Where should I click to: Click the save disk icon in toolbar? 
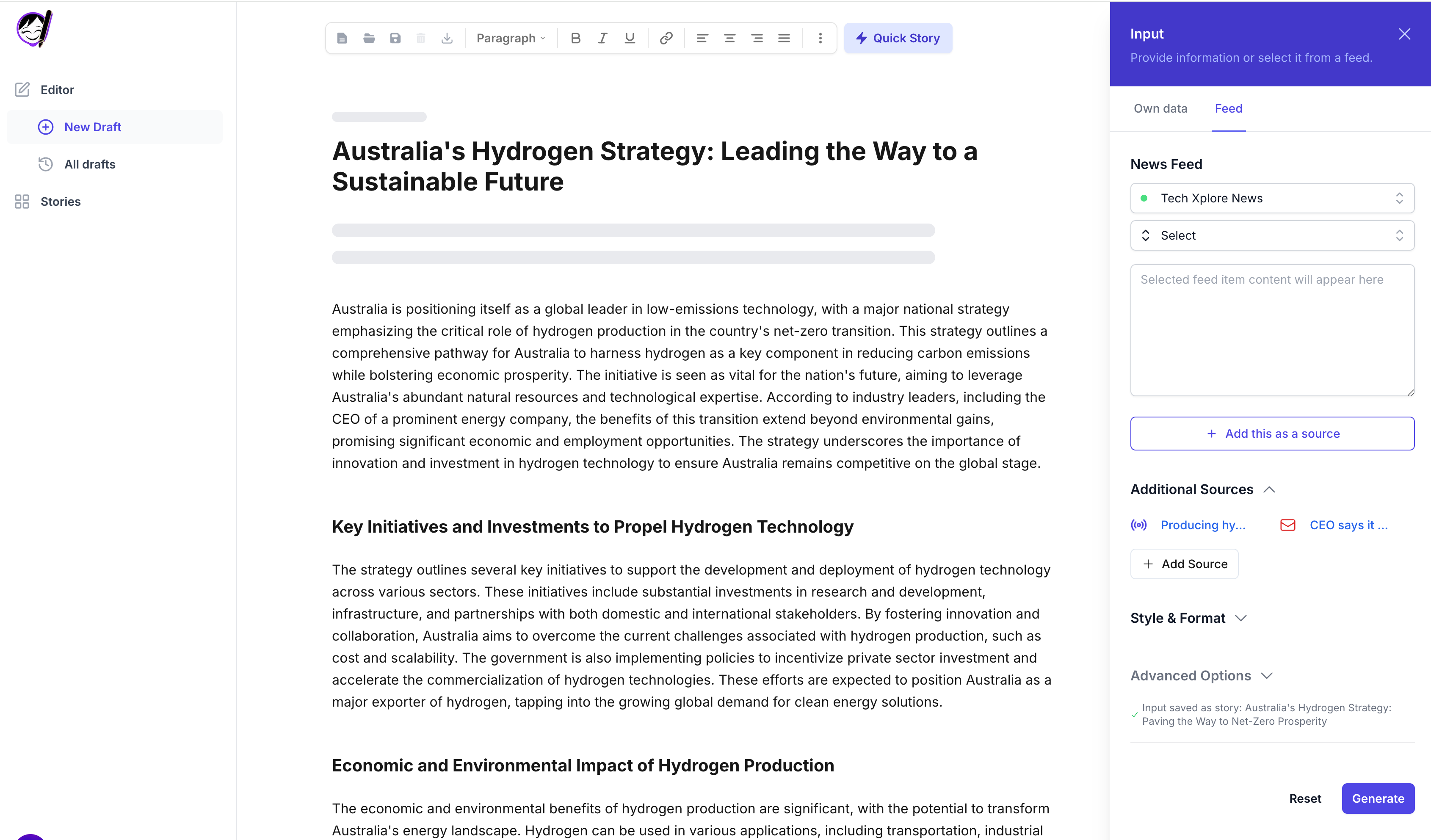tap(395, 38)
